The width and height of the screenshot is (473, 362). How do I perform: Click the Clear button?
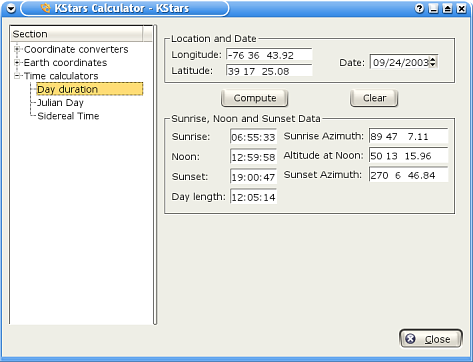pos(374,98)
